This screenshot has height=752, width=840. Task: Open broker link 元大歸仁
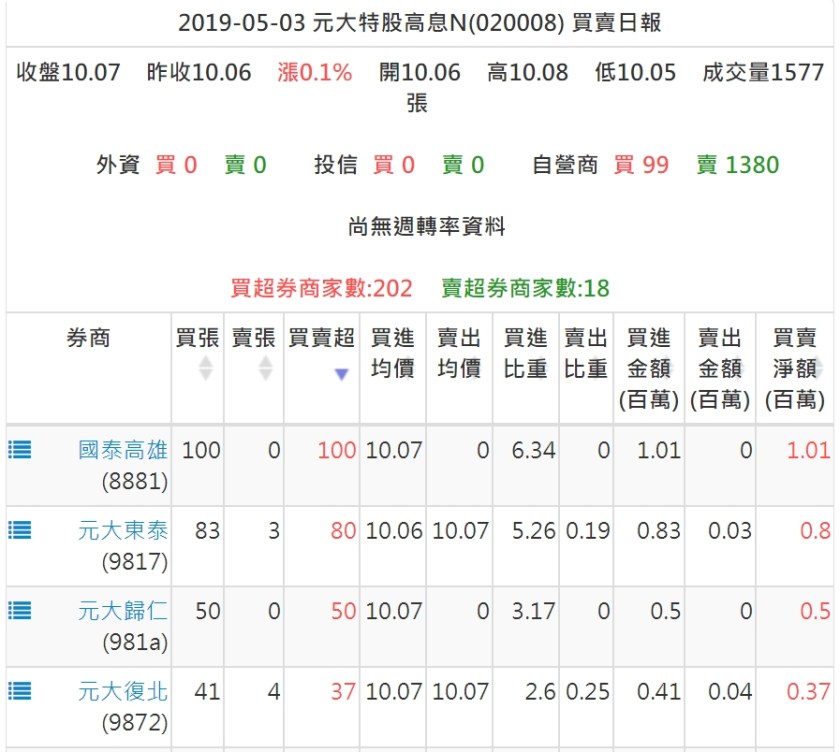coord(123,611)
